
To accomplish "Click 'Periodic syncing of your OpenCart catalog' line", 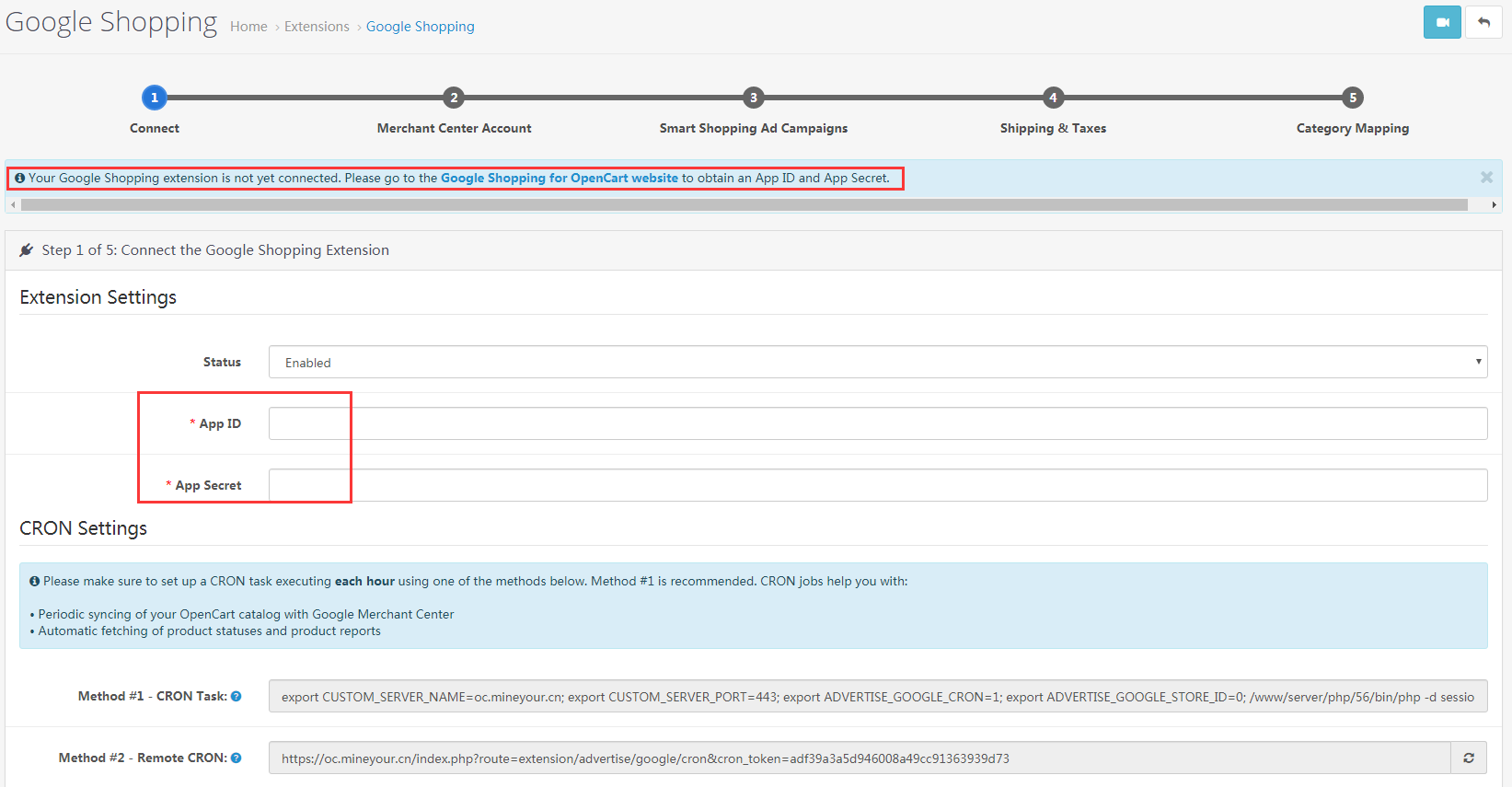I will 246,614.
